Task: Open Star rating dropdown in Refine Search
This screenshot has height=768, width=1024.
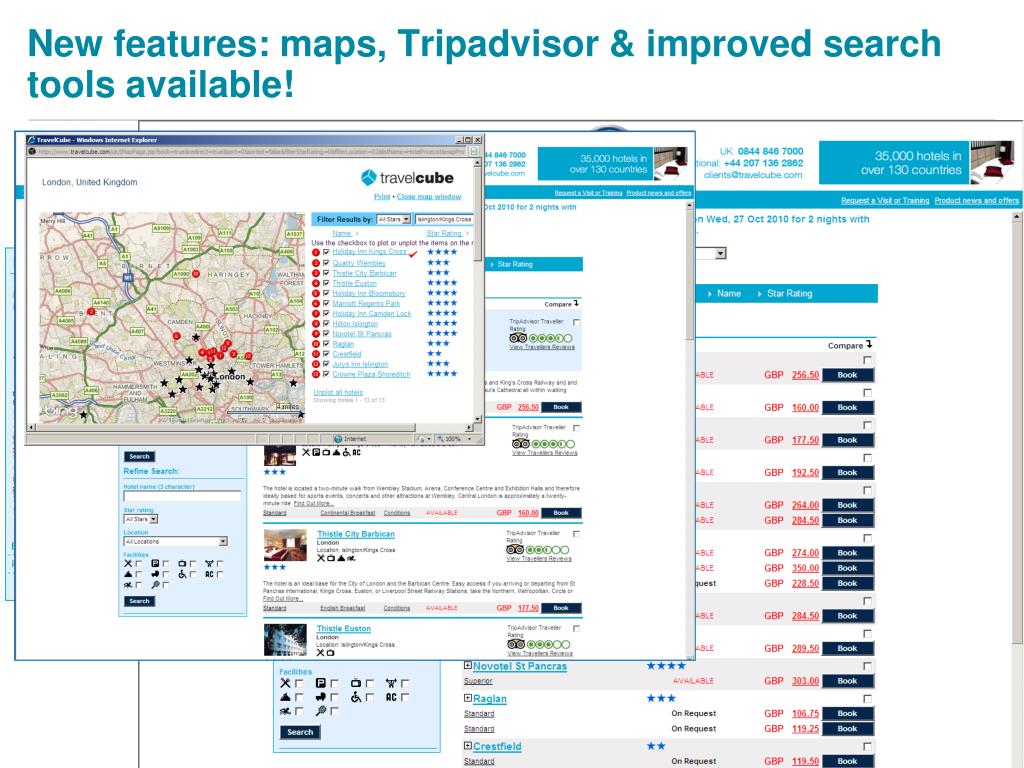Action: pos(140,519)
